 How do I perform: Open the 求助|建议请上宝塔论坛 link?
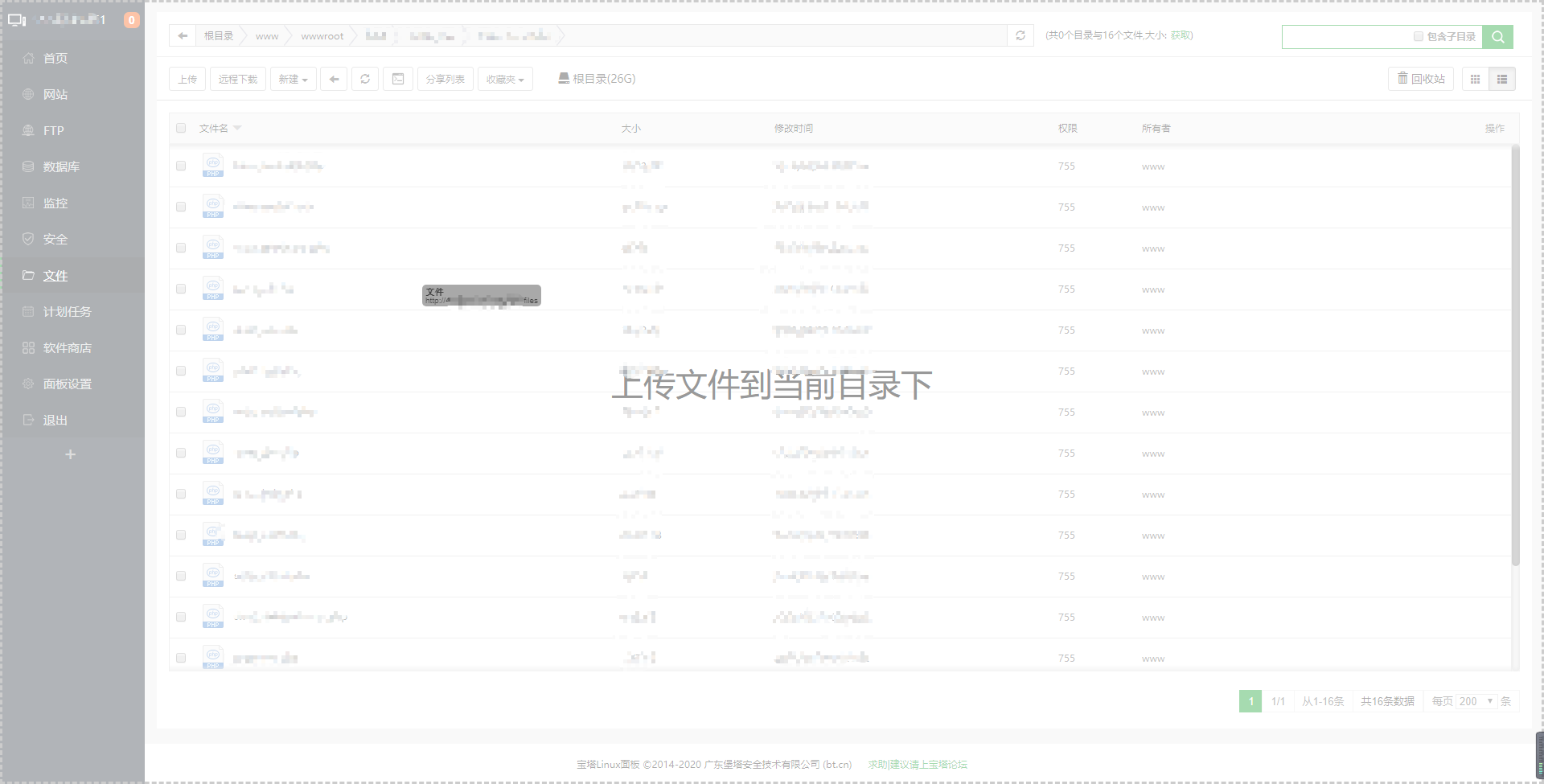tap(918, 765)
